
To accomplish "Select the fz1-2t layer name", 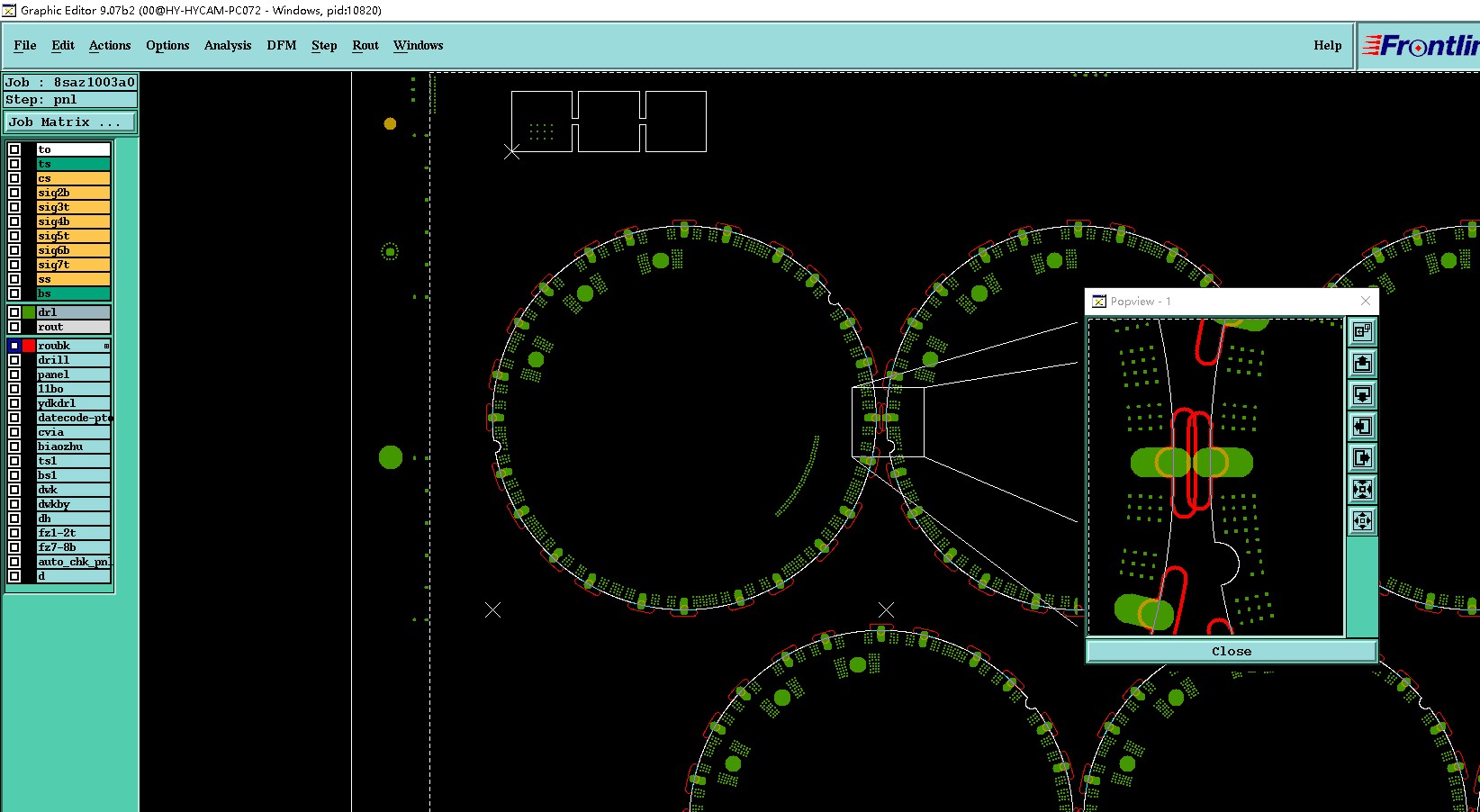I will pos(73,533).
